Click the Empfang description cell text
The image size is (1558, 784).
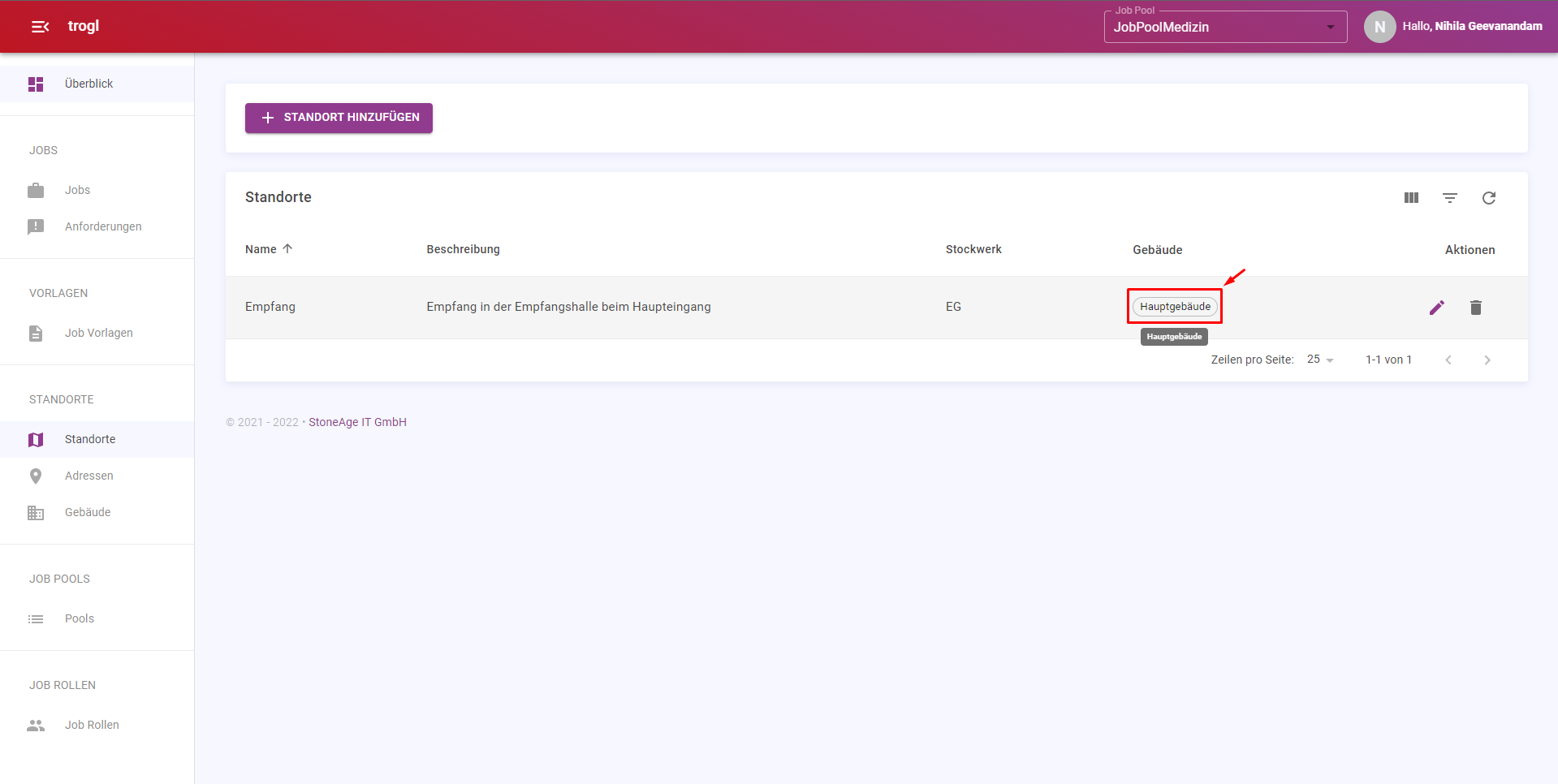tap(568, 307)
